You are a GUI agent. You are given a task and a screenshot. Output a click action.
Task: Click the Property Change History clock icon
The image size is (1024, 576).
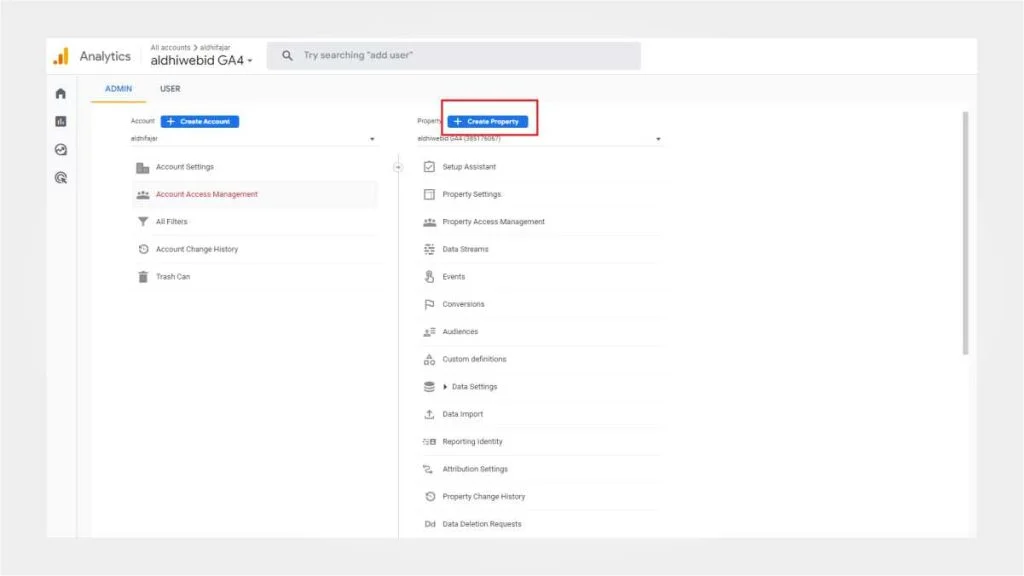tap(430, 497)
